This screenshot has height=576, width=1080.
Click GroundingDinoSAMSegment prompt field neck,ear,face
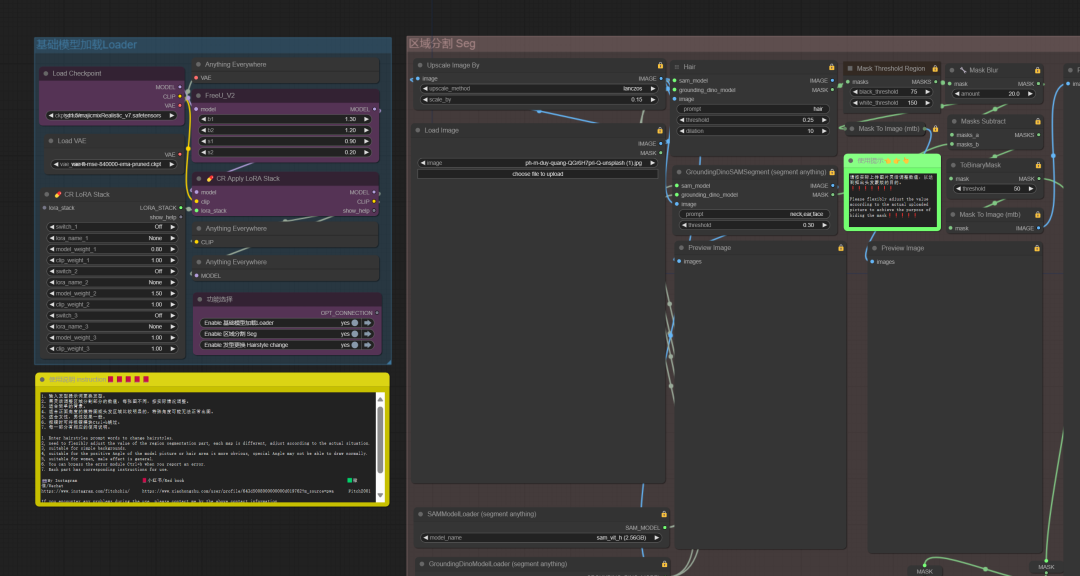754,214
